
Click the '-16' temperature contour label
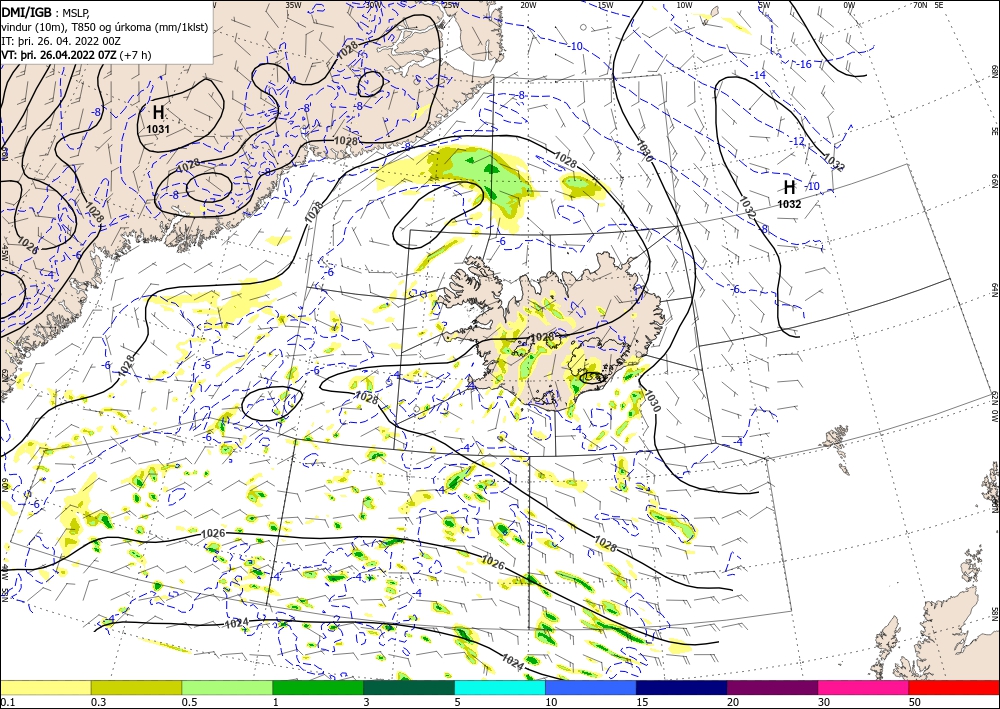(x=805, y=64)
